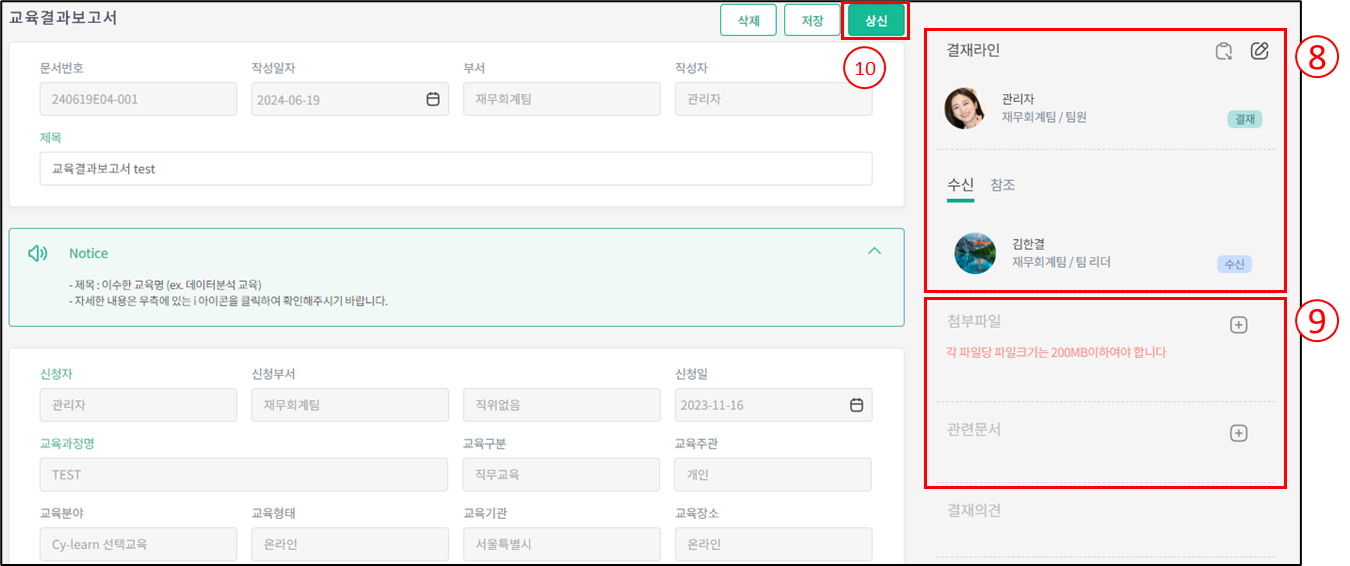
Task: Switch to the 참조 tab
Action: 1003,185
